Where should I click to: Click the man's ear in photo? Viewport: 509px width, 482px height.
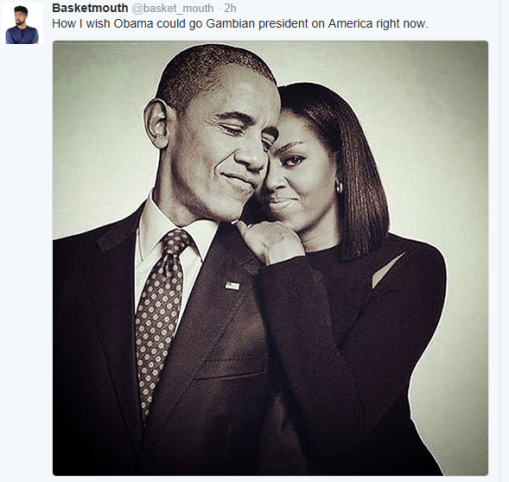click(156, 123)
